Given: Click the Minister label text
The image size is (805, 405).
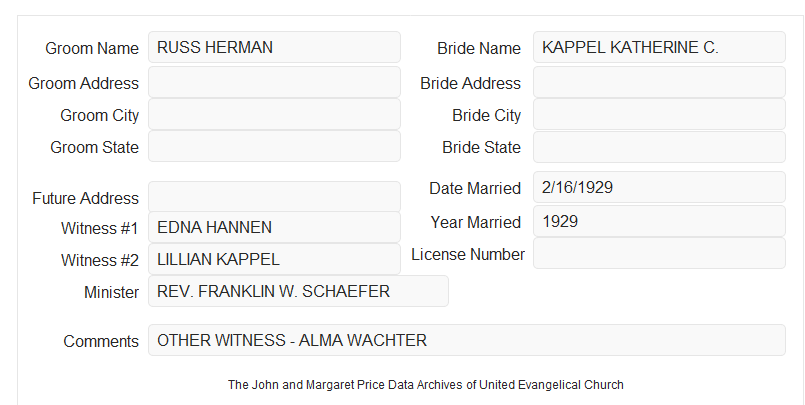Looking at the screenshot, I should pyautogui.click(x=111, y=292).
